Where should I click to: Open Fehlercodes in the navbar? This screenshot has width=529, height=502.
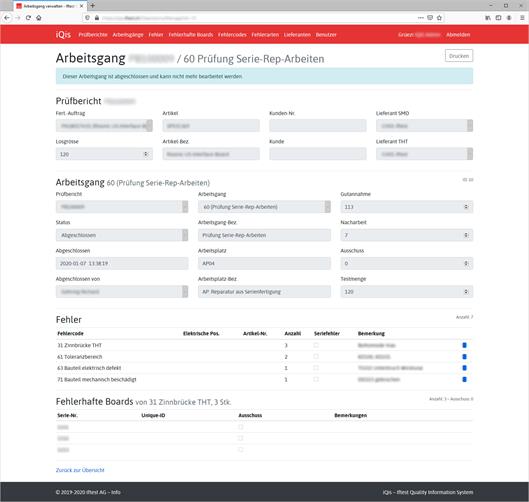point(232,35)
